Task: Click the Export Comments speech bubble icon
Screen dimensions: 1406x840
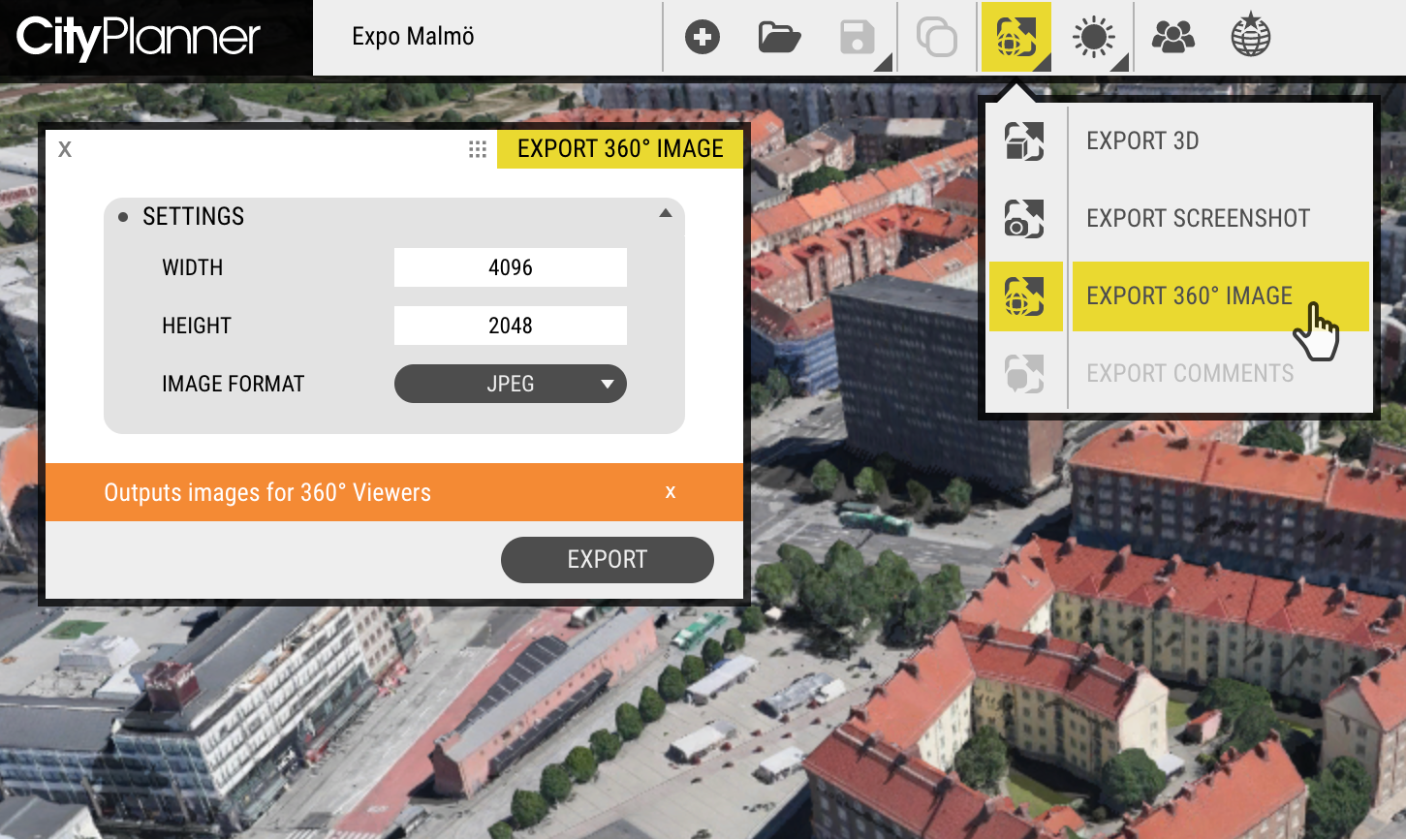Action: (1025, 374)
